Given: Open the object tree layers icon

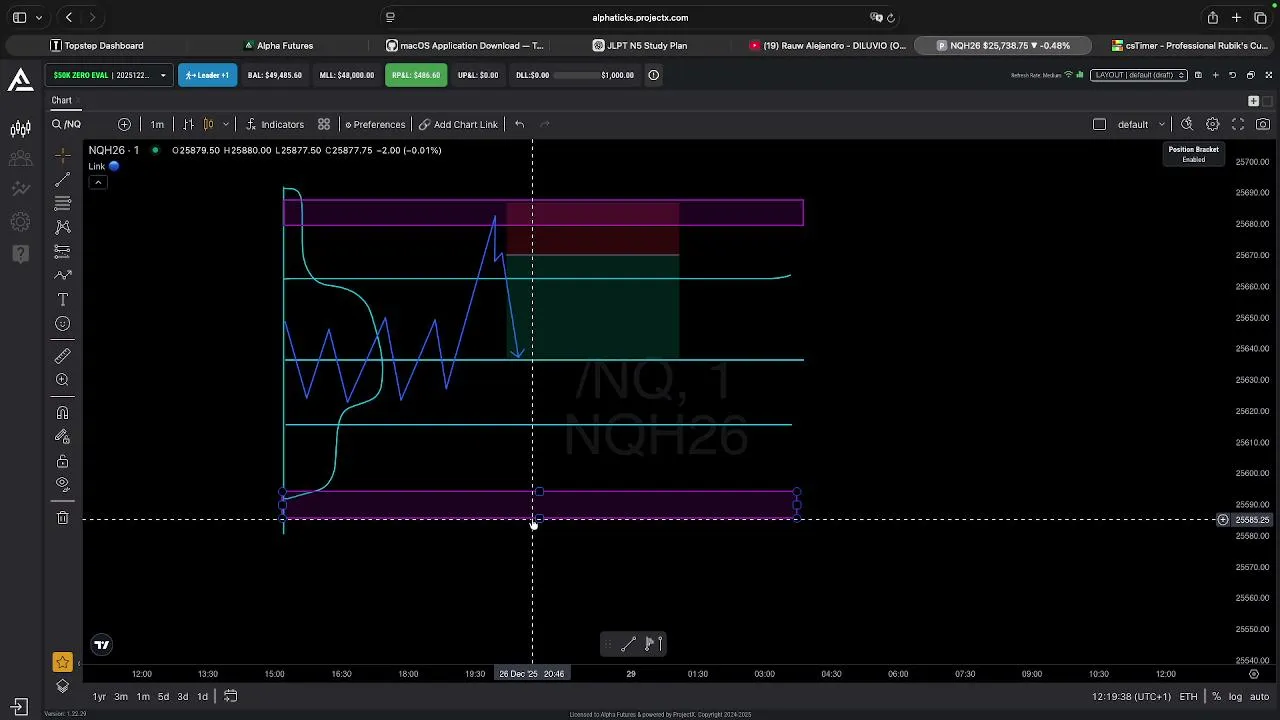Looking at the screenshot, I should coord(62,686).
